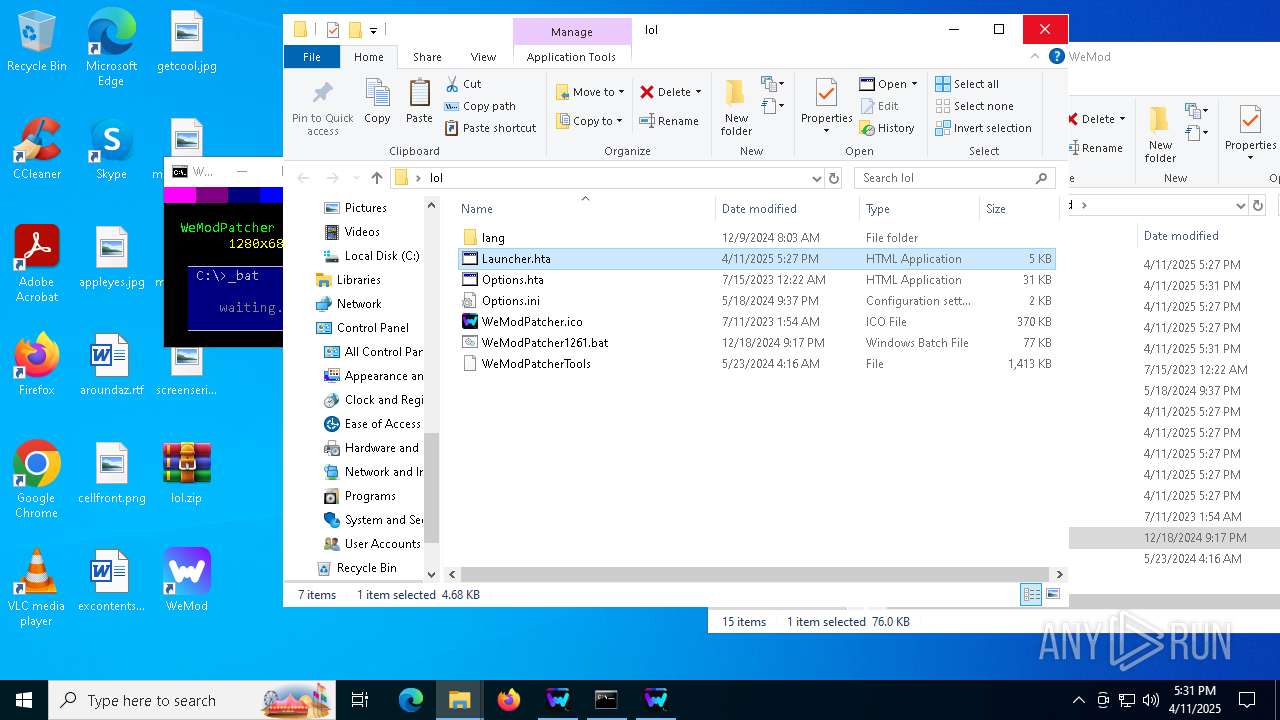The image size is (1280, 720).
Task: Sort by Size column header
Action: pyautogui.click(x=1018, y=209)
